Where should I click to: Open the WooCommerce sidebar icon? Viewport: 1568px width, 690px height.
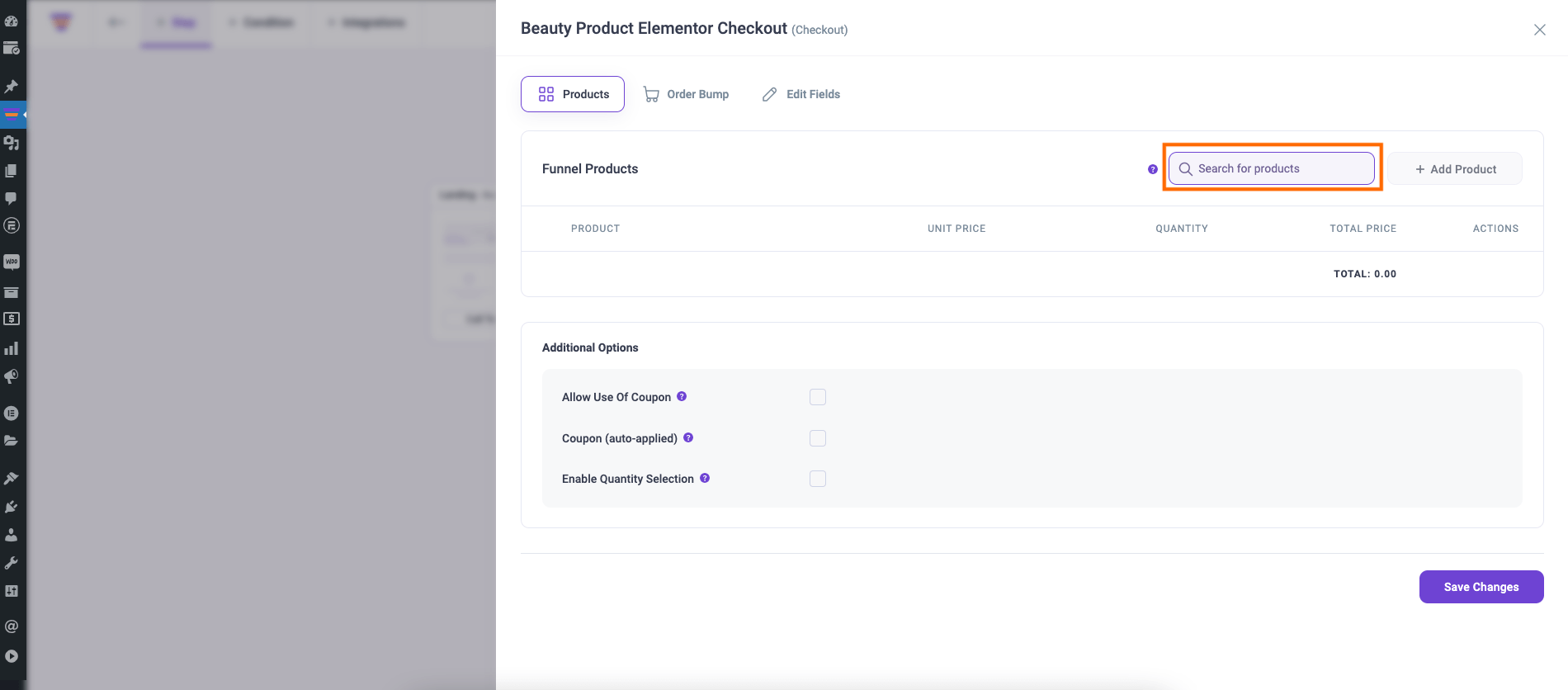pyautogui.click(x=12, y=262)
